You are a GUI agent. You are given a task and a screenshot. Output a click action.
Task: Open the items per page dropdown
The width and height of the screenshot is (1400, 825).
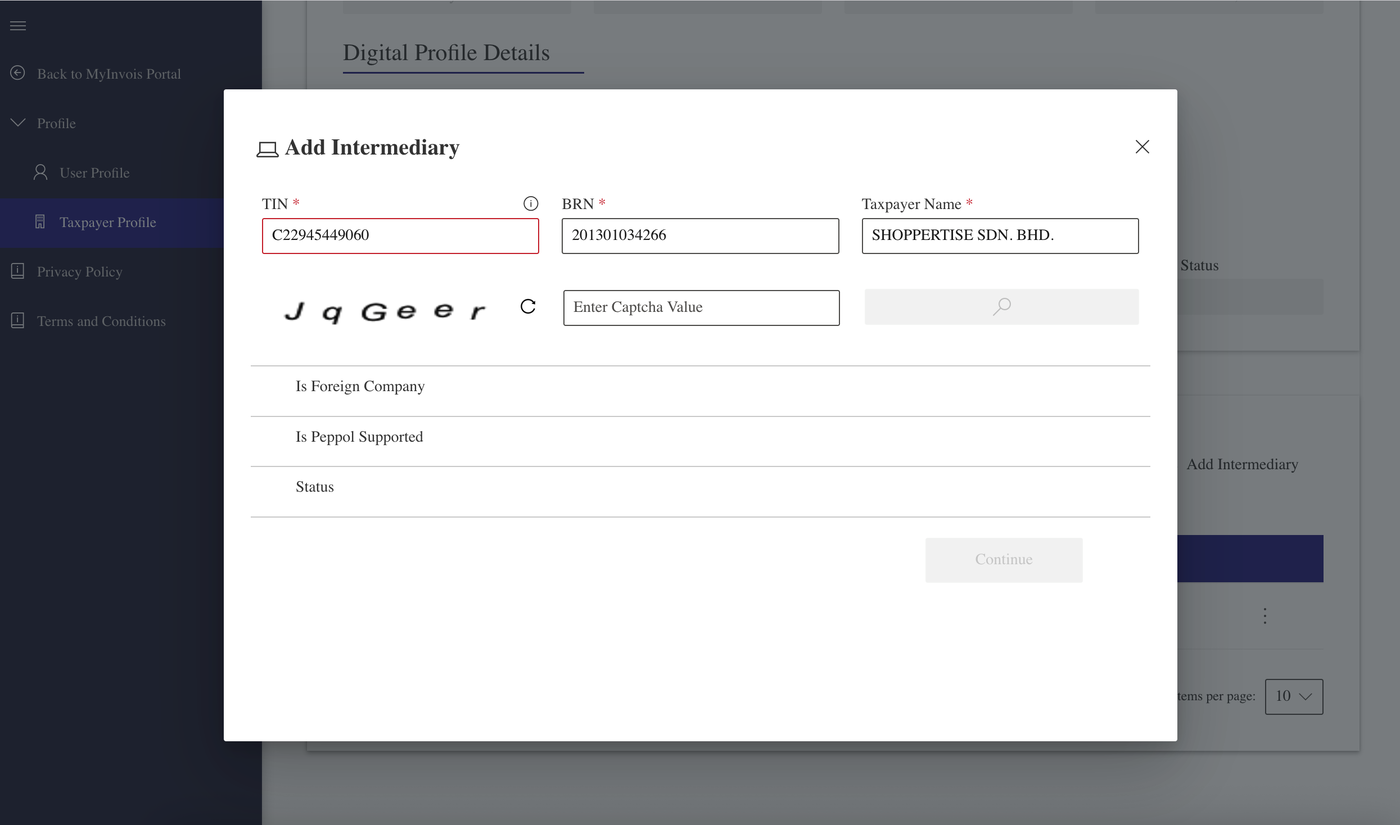point(1294,696)
